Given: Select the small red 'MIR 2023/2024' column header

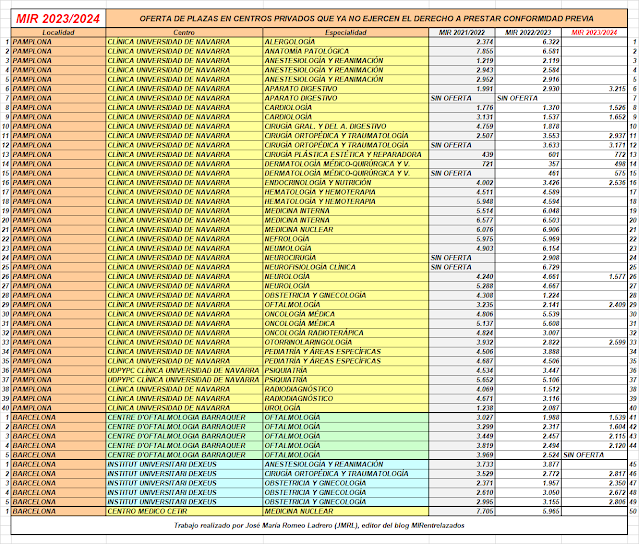Looking at the screenshot, I should (x=594, y=33).
